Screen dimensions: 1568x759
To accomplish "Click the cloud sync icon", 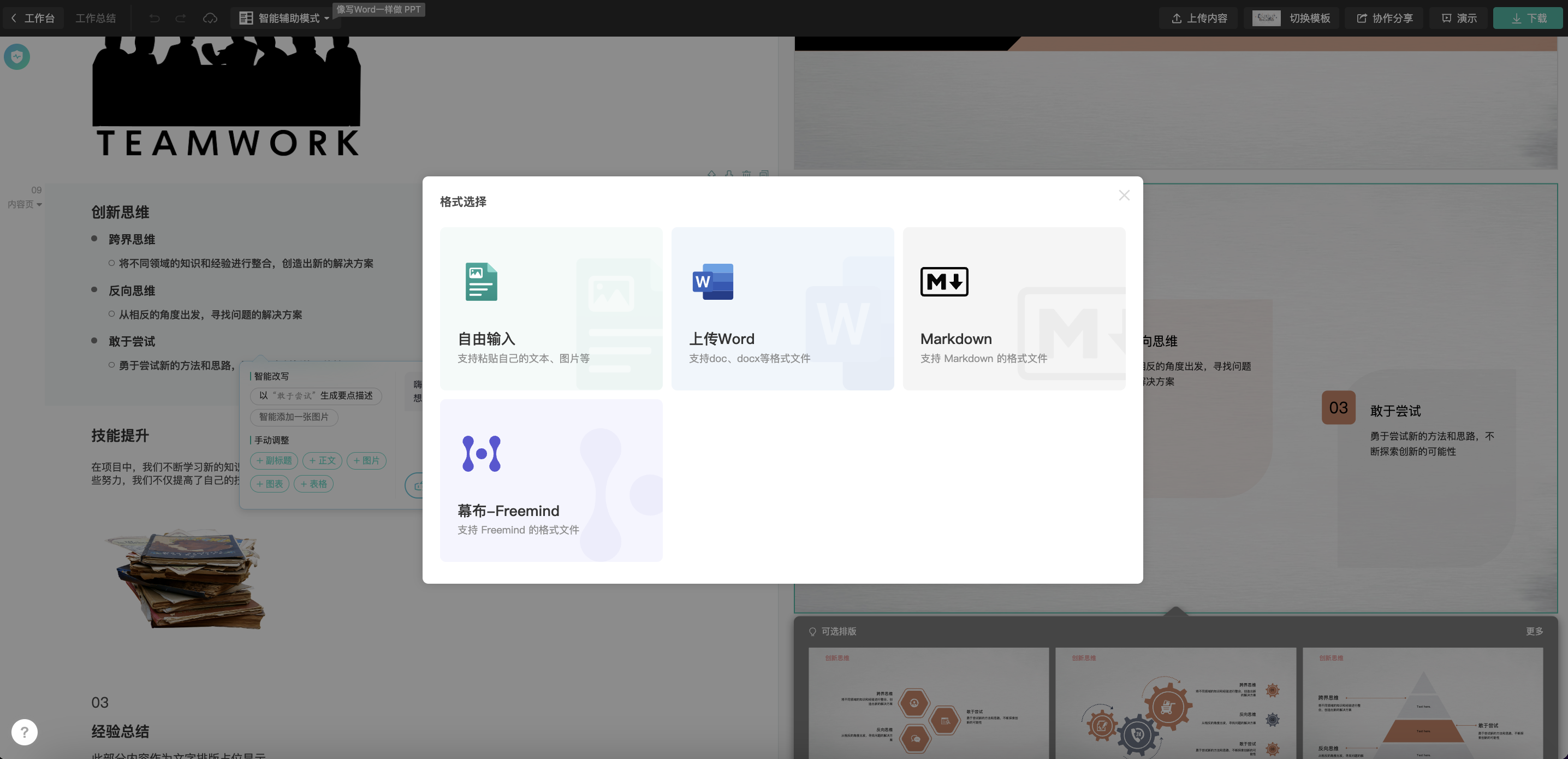I will pos(210,18).
